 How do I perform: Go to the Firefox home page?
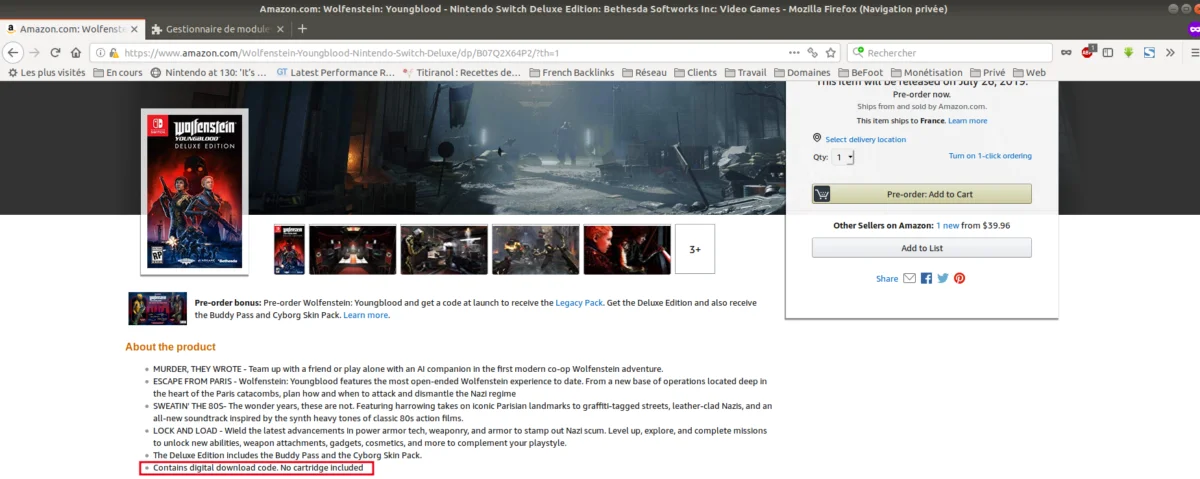pyautogui.click(x=76, y=52)
